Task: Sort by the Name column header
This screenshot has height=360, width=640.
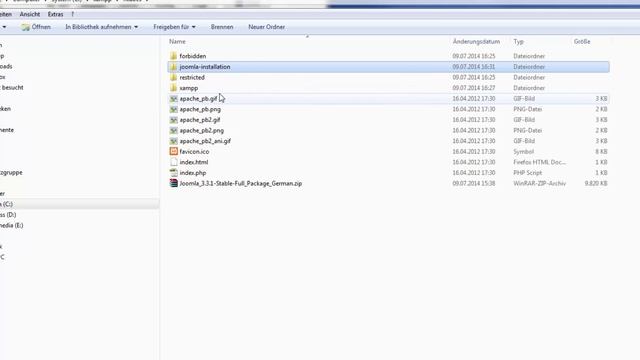Action: [177, 42]
